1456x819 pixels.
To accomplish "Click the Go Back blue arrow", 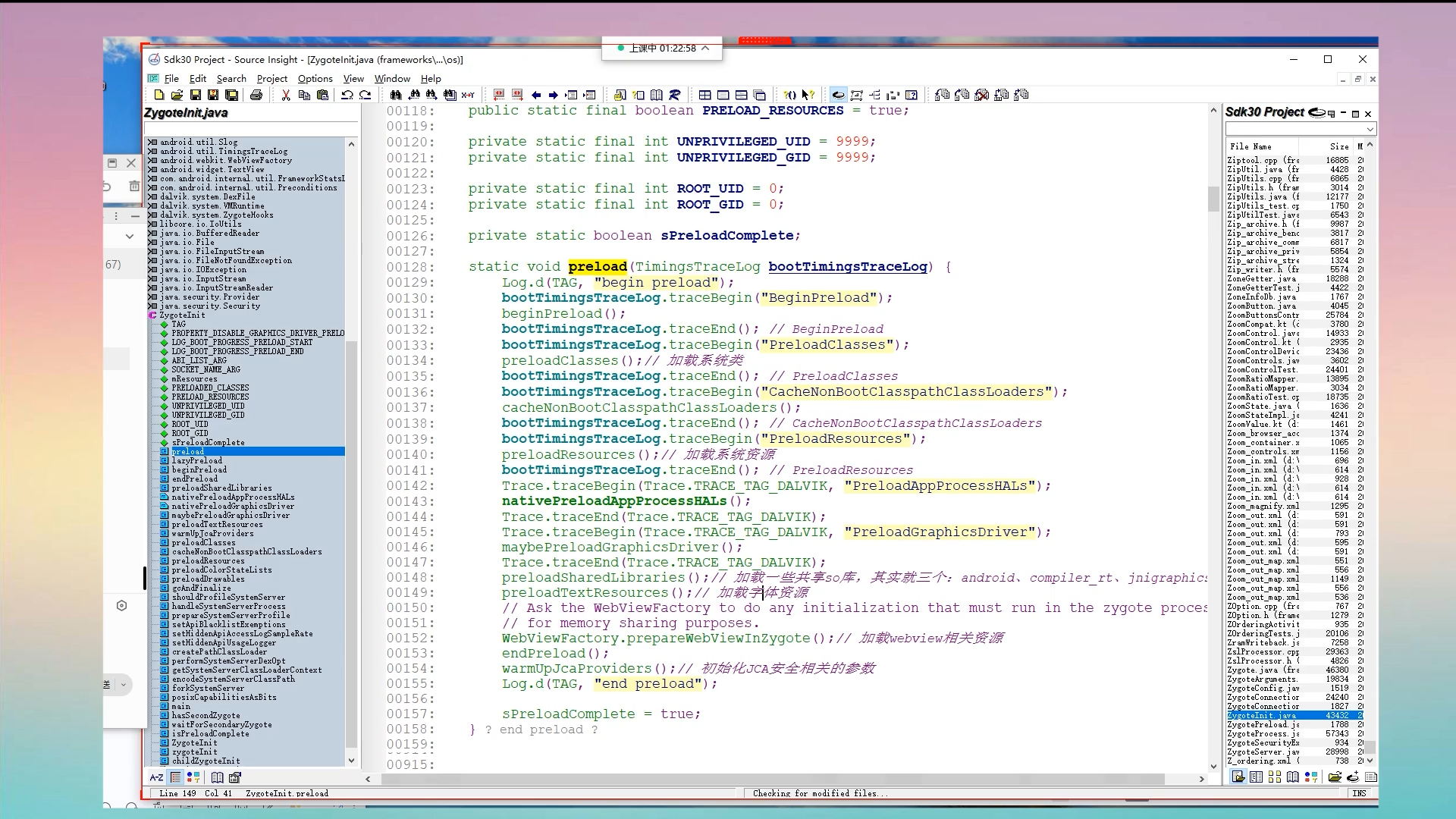I will pos(536,95).
